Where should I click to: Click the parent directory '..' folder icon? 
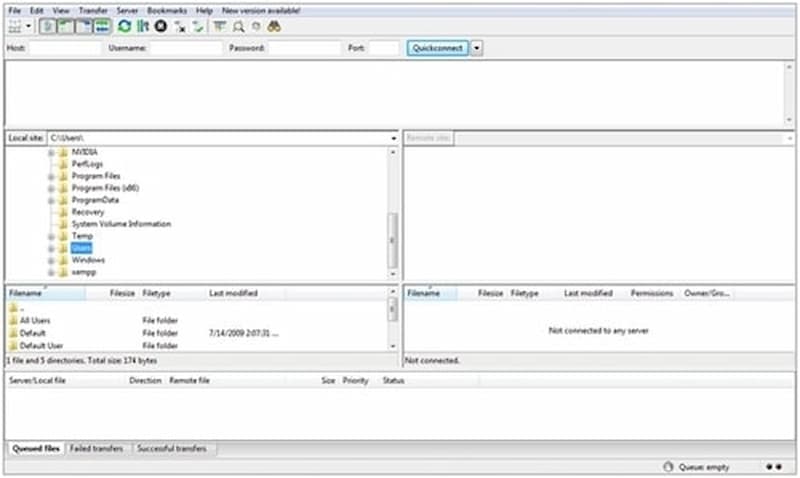13,308
